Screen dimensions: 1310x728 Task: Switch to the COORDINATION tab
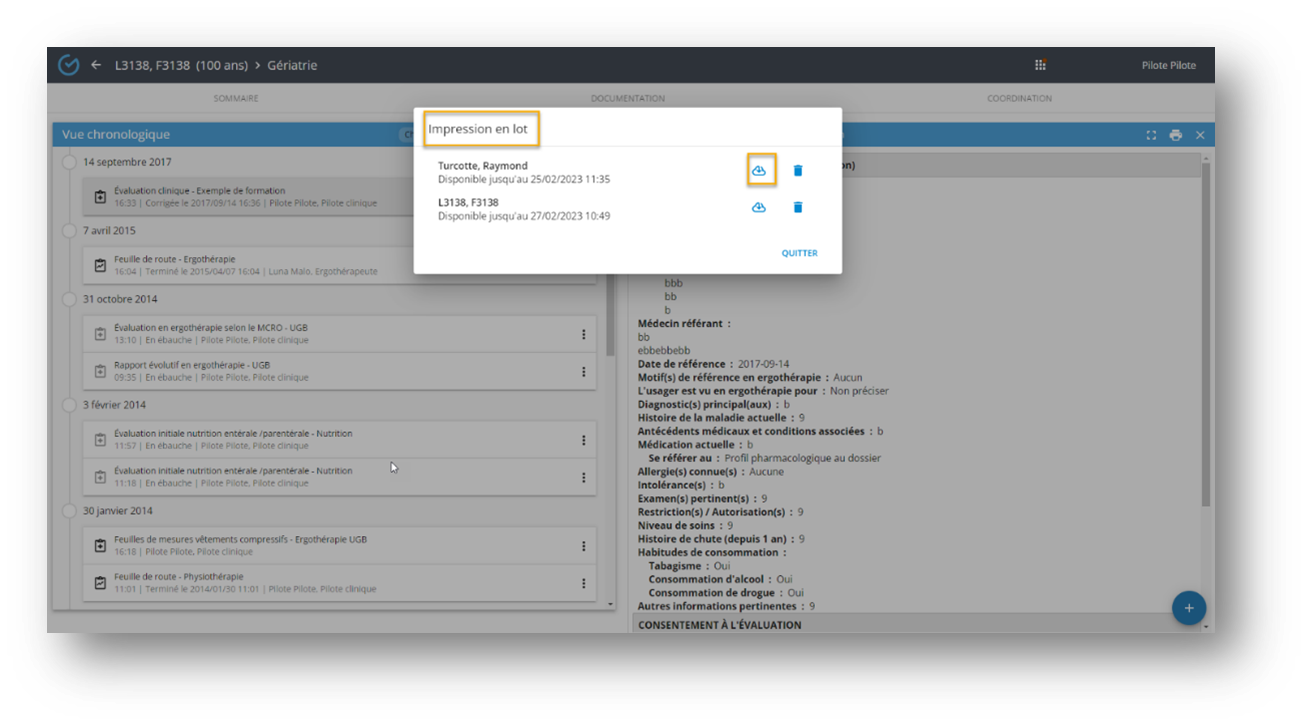tap(1019, 98)
